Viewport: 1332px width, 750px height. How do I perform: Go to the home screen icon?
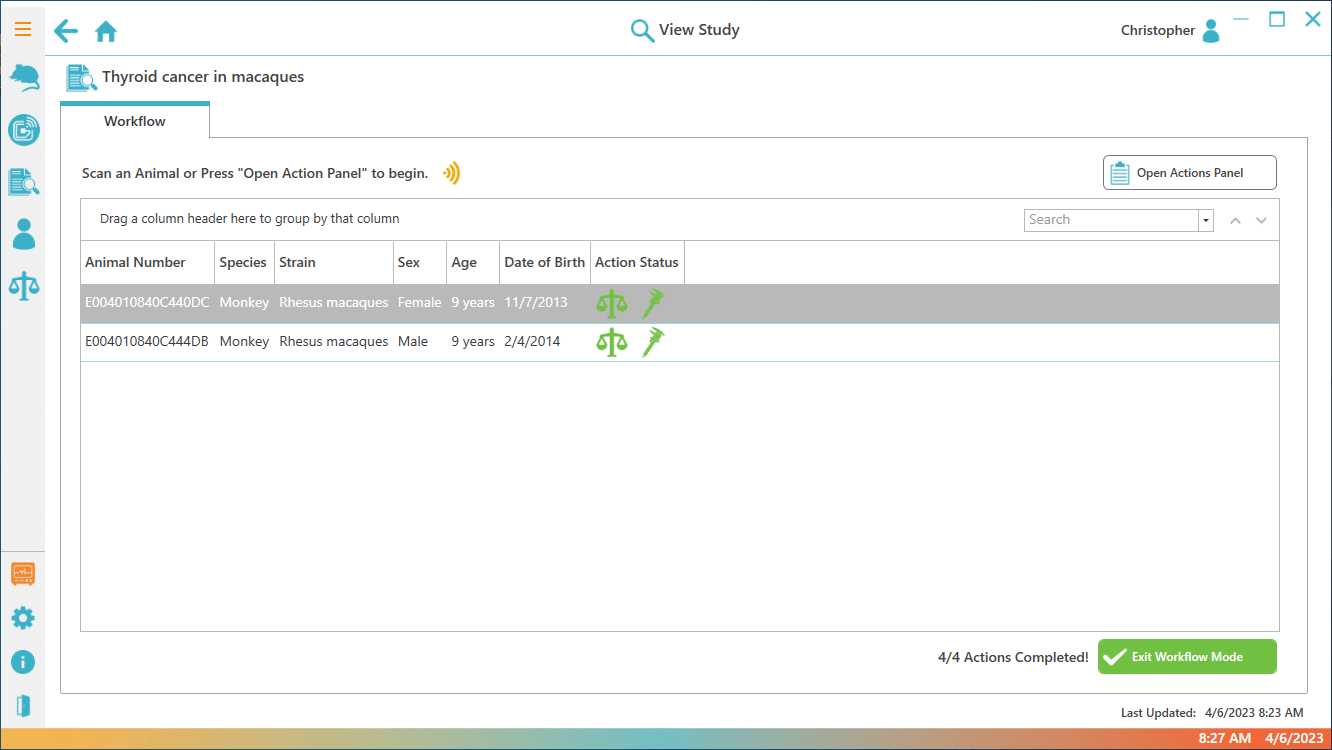[106, 32]
